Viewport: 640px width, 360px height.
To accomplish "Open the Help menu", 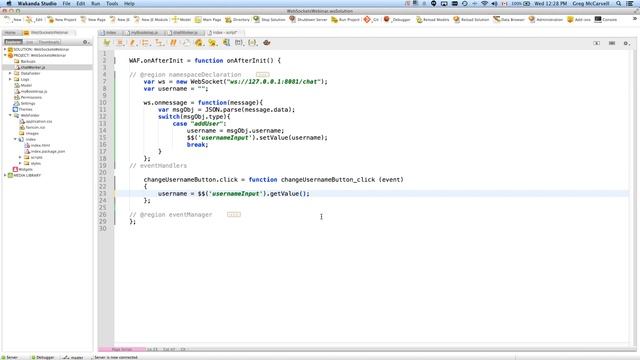I will (129, 3).
